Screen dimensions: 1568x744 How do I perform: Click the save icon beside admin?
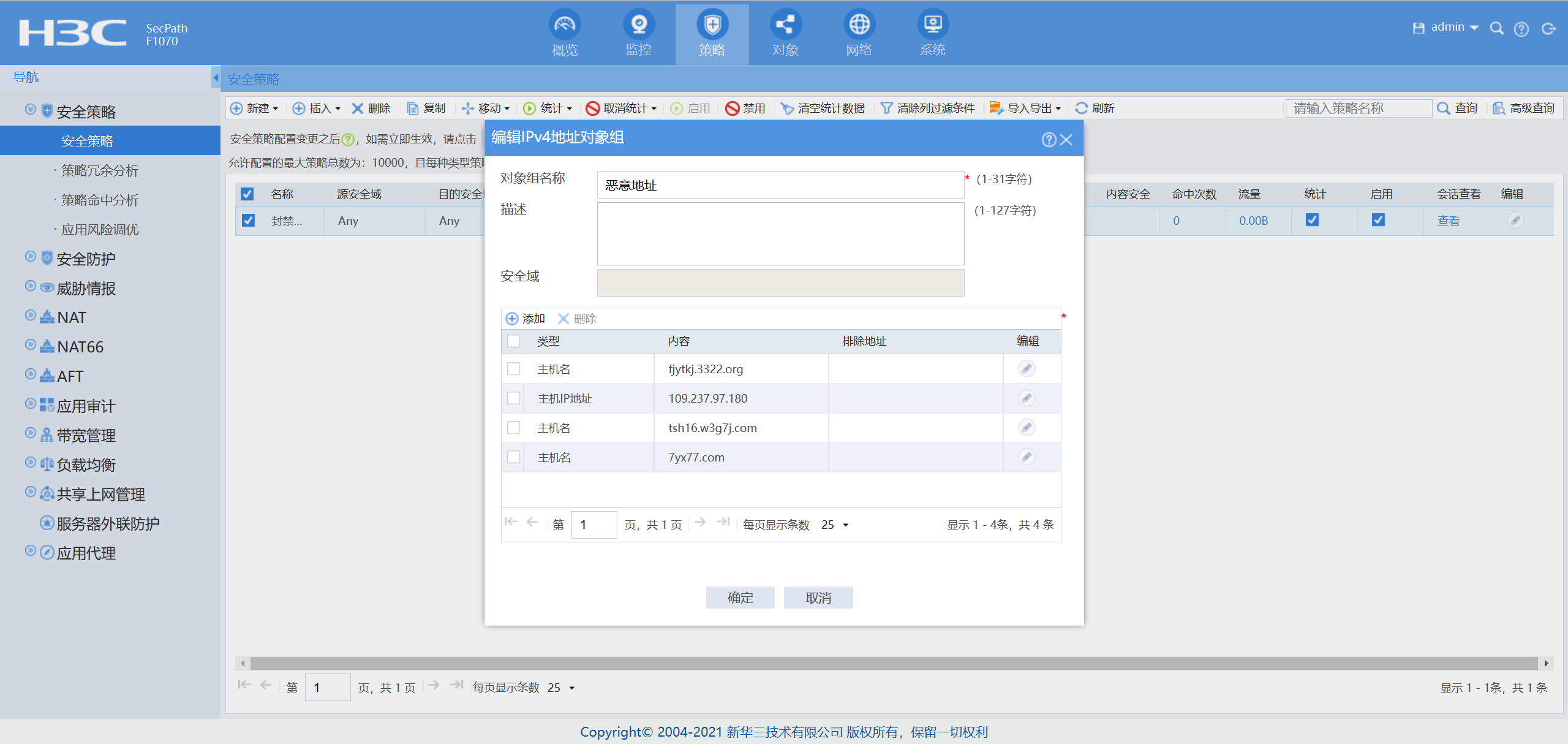[x=1418, y=28]
